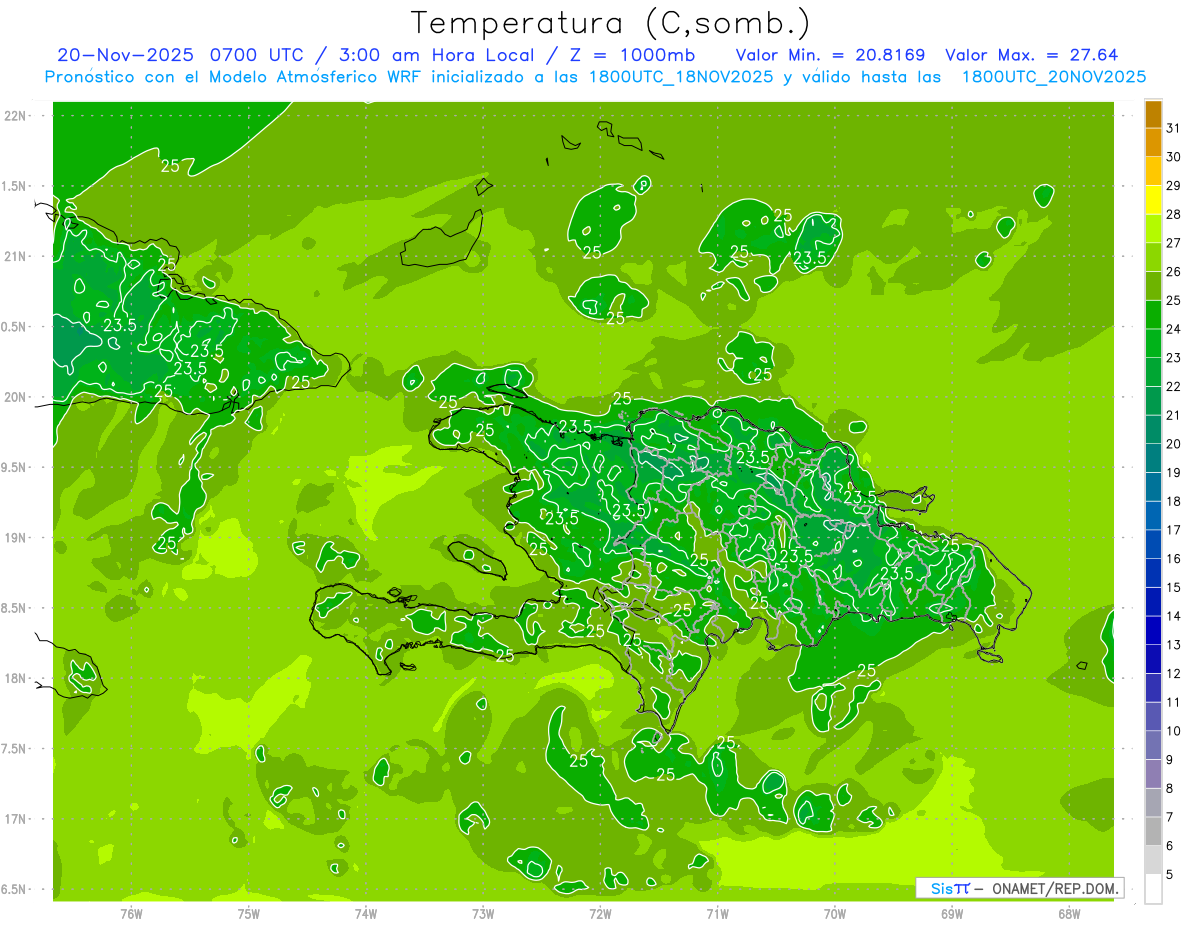
Task: Click the '70W' longitude axis label
Action: [834, 913]
